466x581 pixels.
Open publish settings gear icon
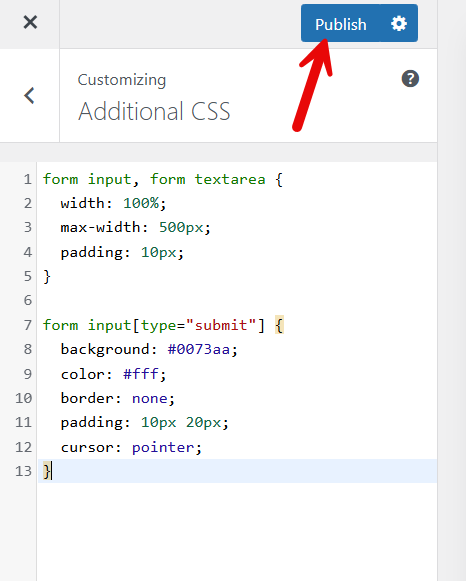click(399, 23)
